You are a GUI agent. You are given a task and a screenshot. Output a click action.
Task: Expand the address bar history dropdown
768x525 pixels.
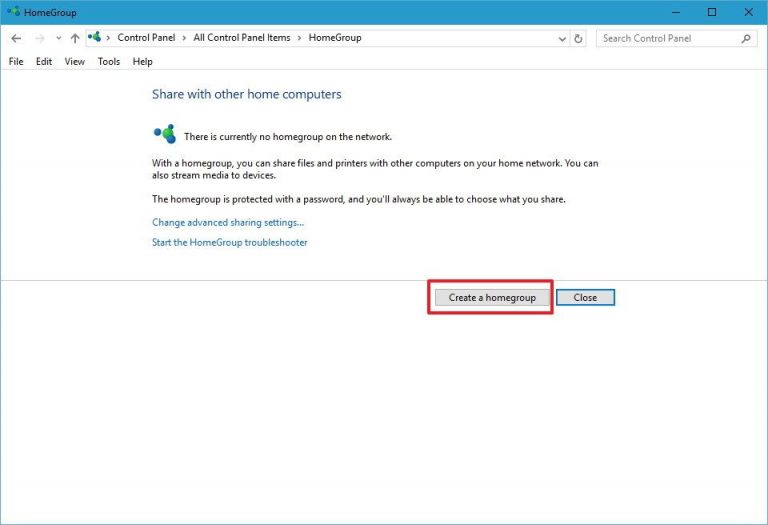click(561, 38)
